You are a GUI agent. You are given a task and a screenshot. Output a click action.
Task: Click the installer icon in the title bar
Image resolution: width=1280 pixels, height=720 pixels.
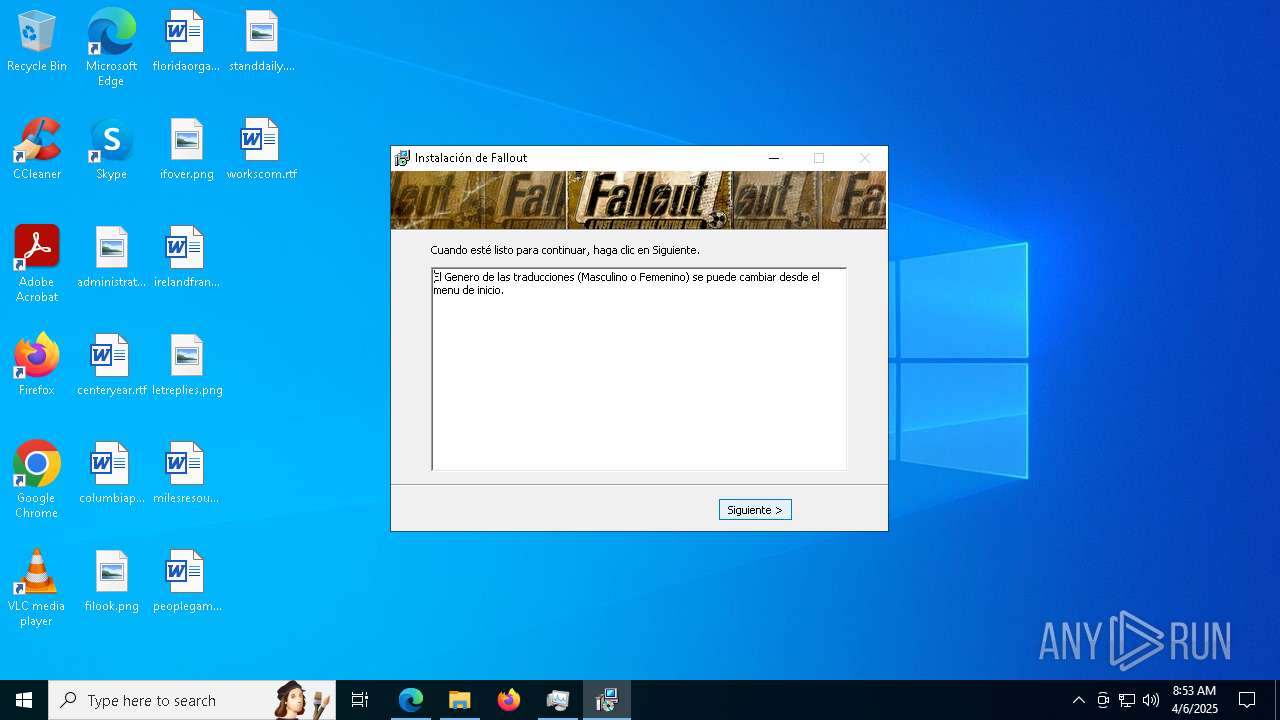coord(403,158)
